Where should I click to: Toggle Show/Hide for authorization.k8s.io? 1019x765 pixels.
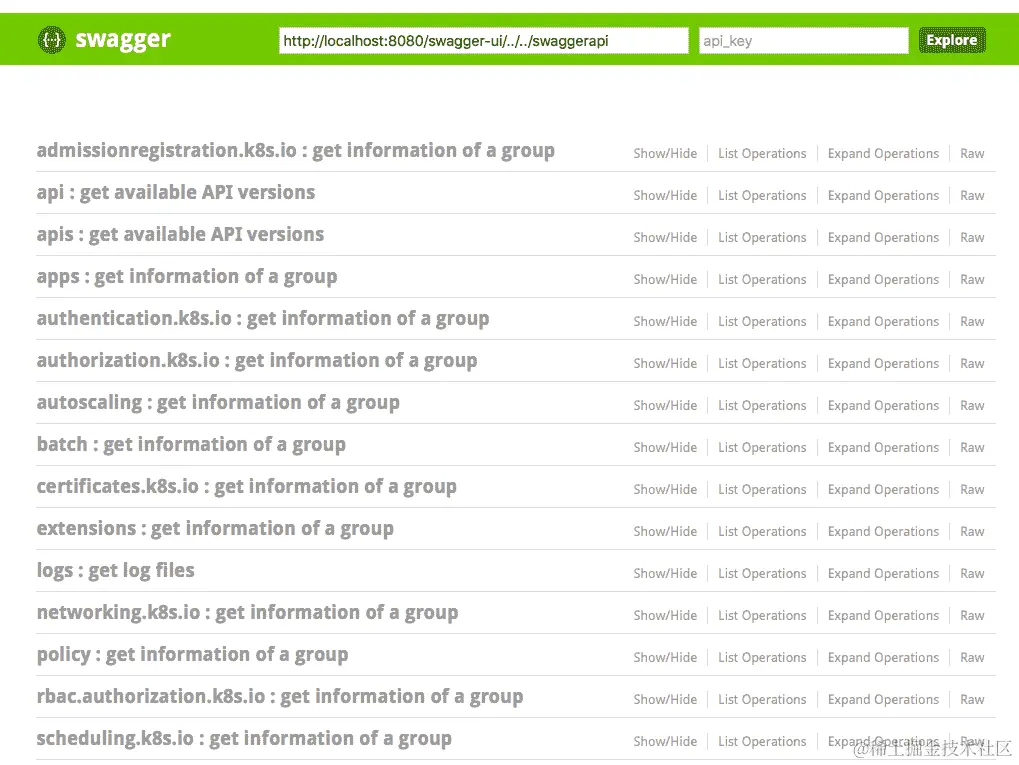tap(665, 363)
